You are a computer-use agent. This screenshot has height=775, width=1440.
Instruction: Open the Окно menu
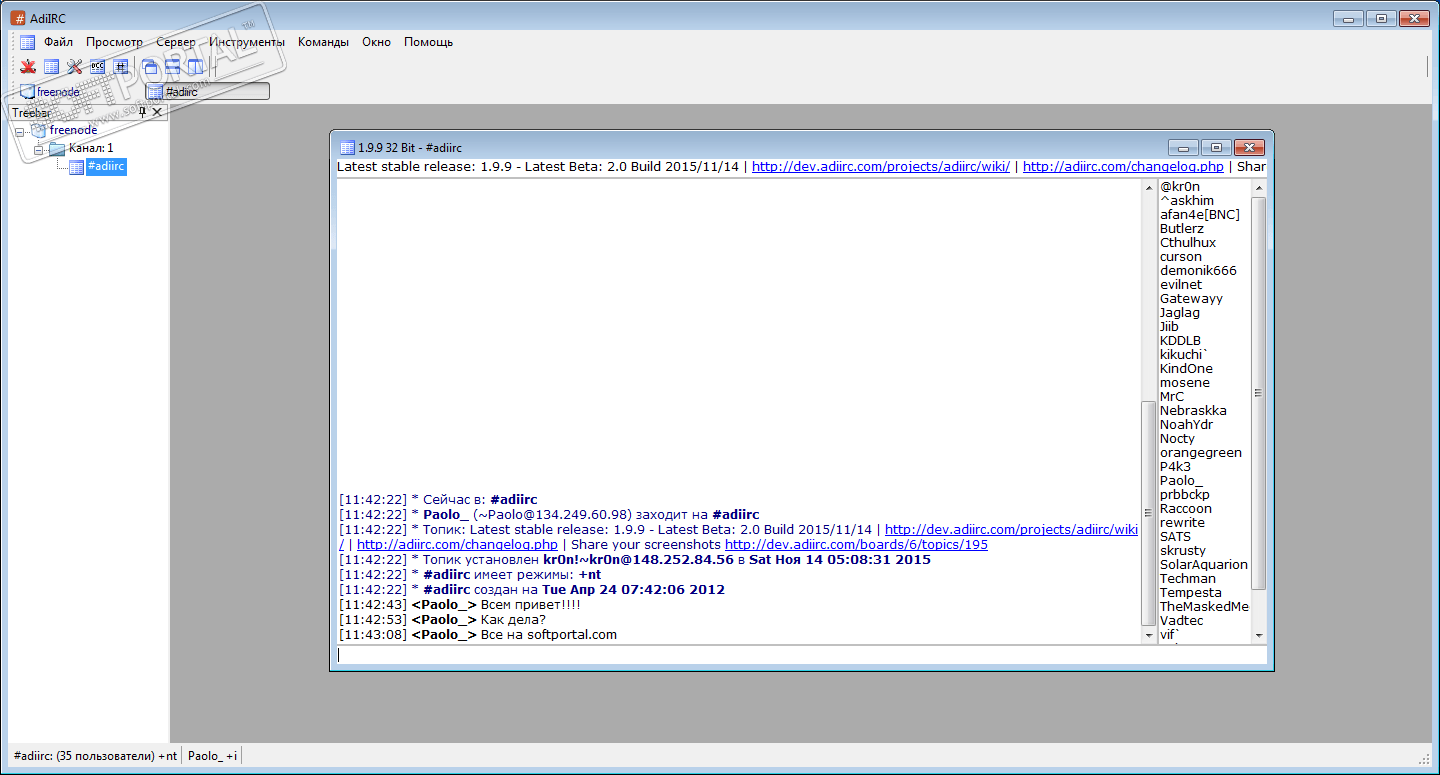[x=376, y=42]
